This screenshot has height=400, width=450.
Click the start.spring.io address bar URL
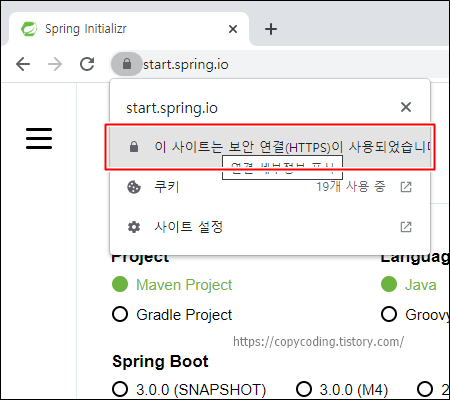click(x=186, y=64)
